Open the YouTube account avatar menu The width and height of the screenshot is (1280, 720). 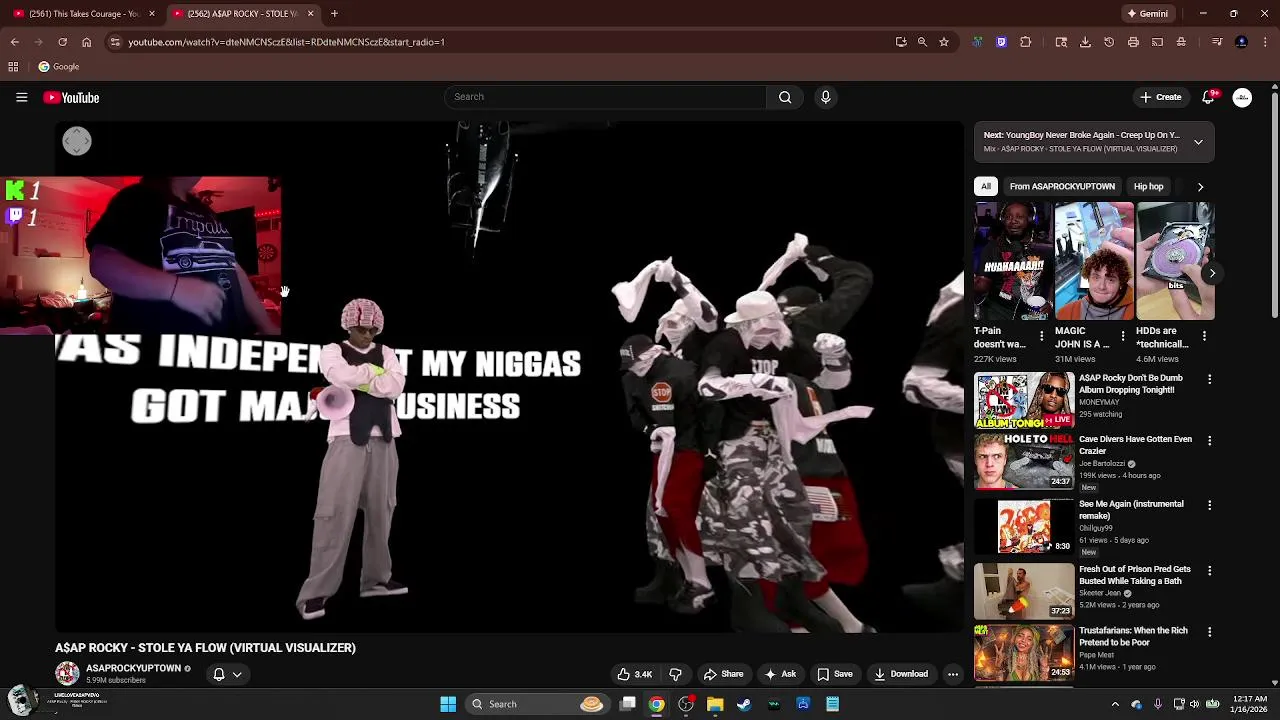click(1242, 97)
